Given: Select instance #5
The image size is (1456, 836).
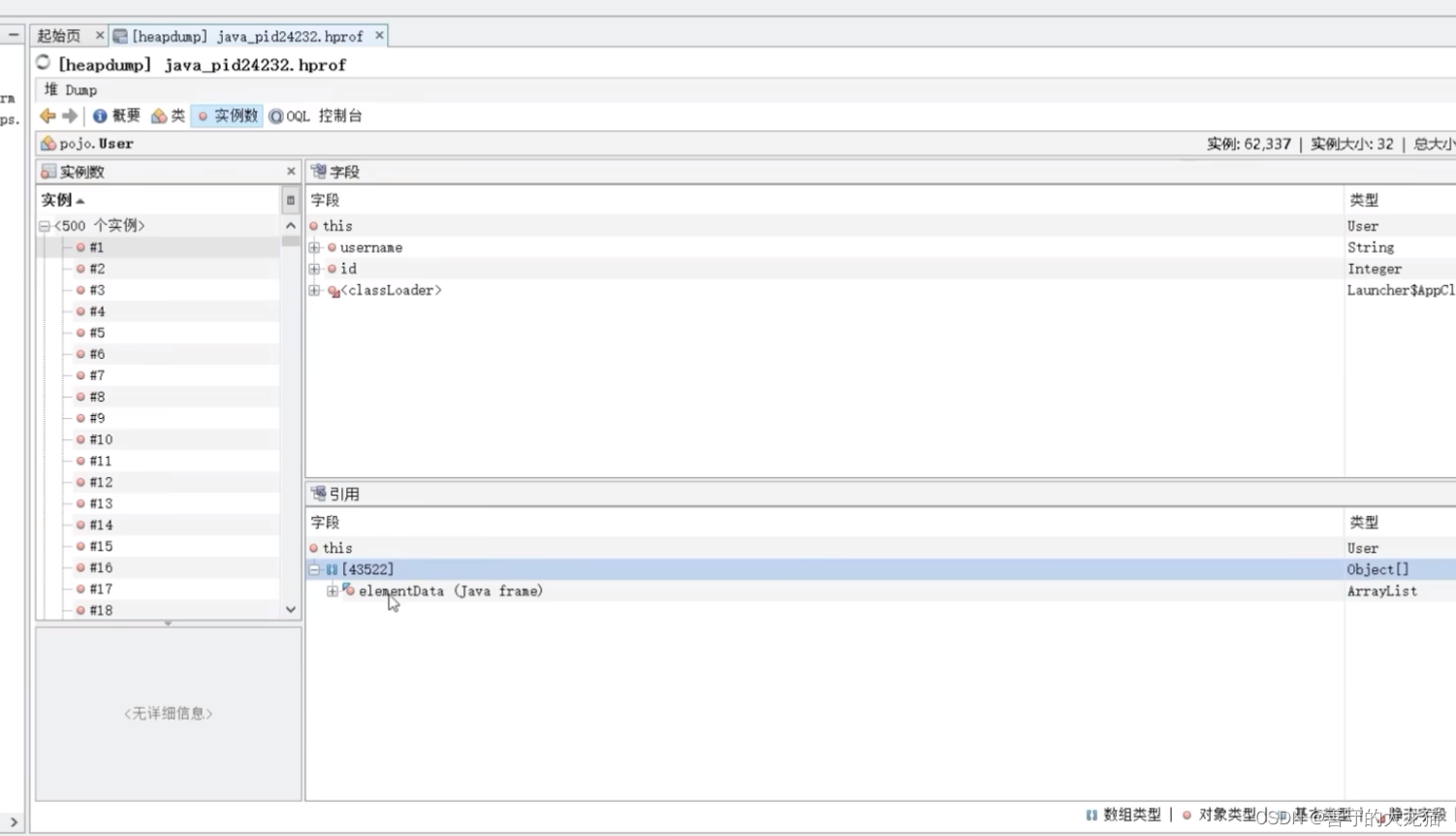Looking at the screenshot, I should pyautogui.click(x=158, y=333).
